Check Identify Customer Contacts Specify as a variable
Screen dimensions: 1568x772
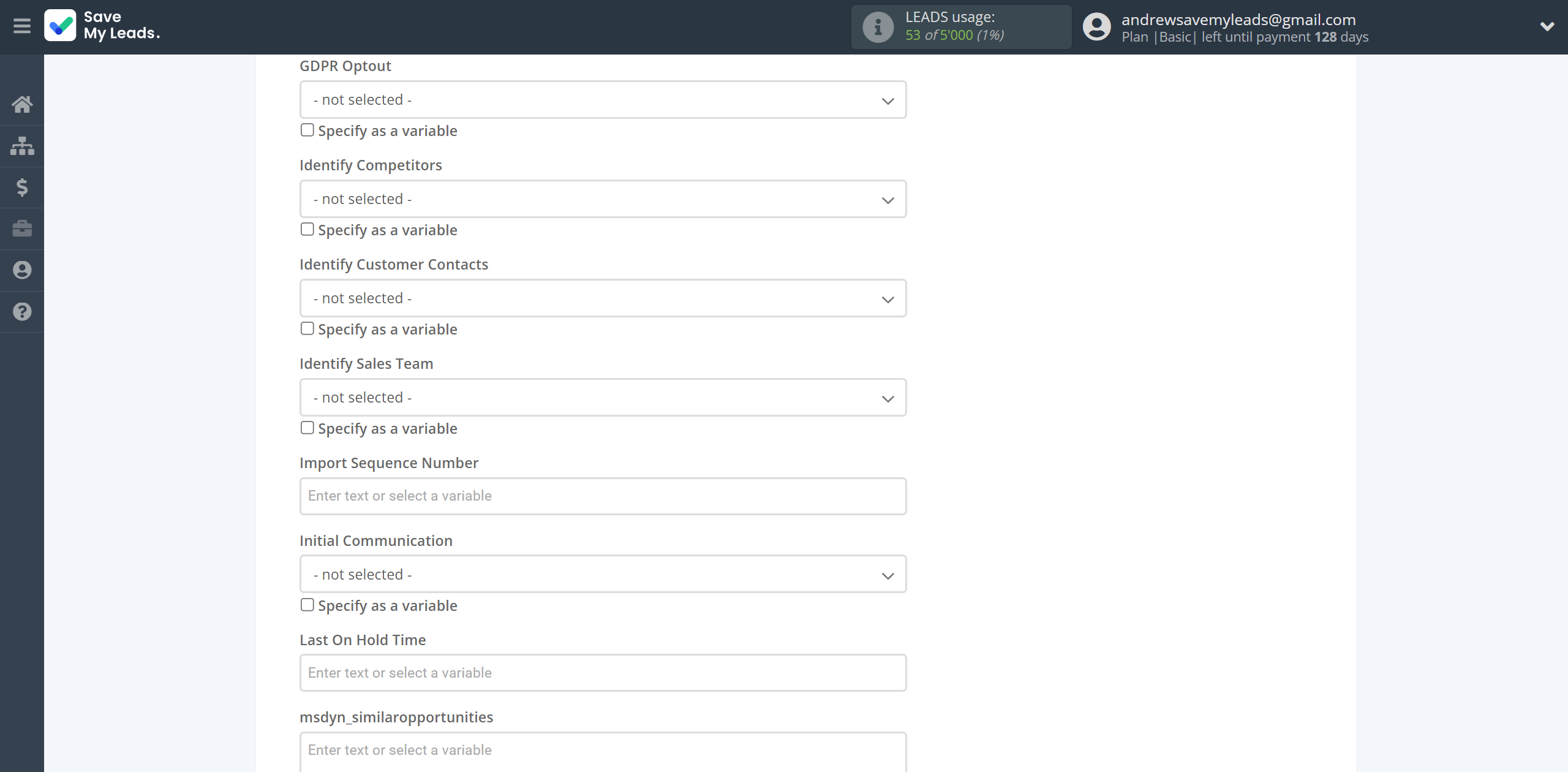[x=307, y=328]
